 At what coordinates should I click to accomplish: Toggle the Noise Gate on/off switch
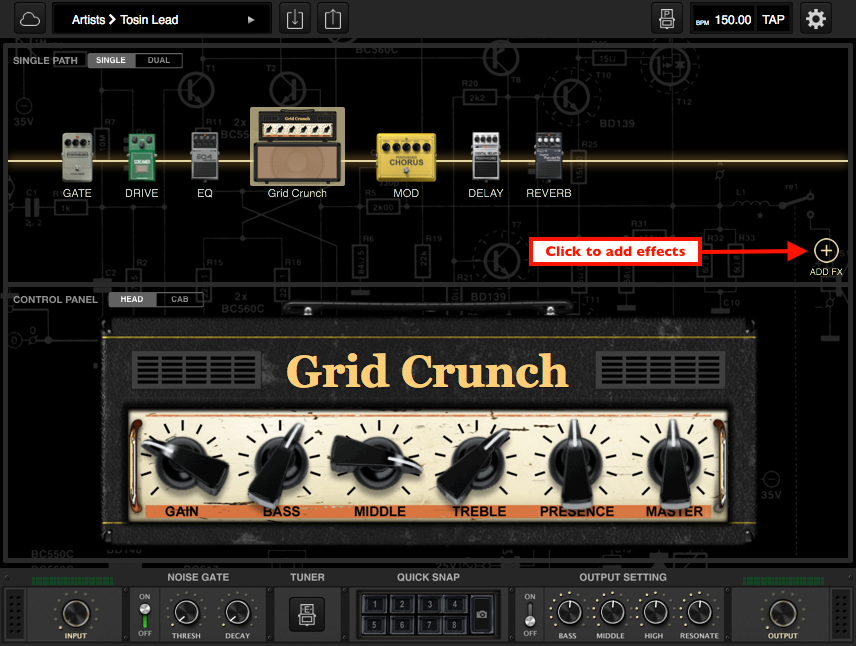[144, 613]
